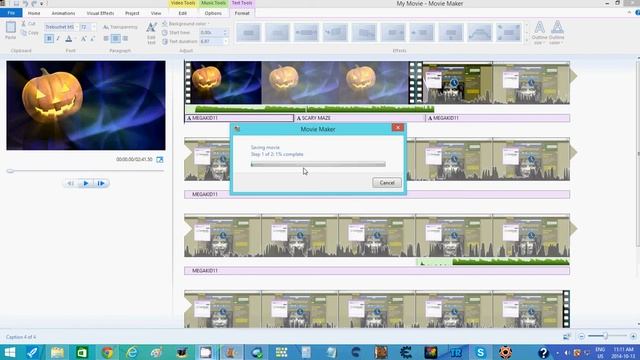Click the Paste icon in Clipboard group
This screenshot has height=360, width=640.
click(11, 28)
